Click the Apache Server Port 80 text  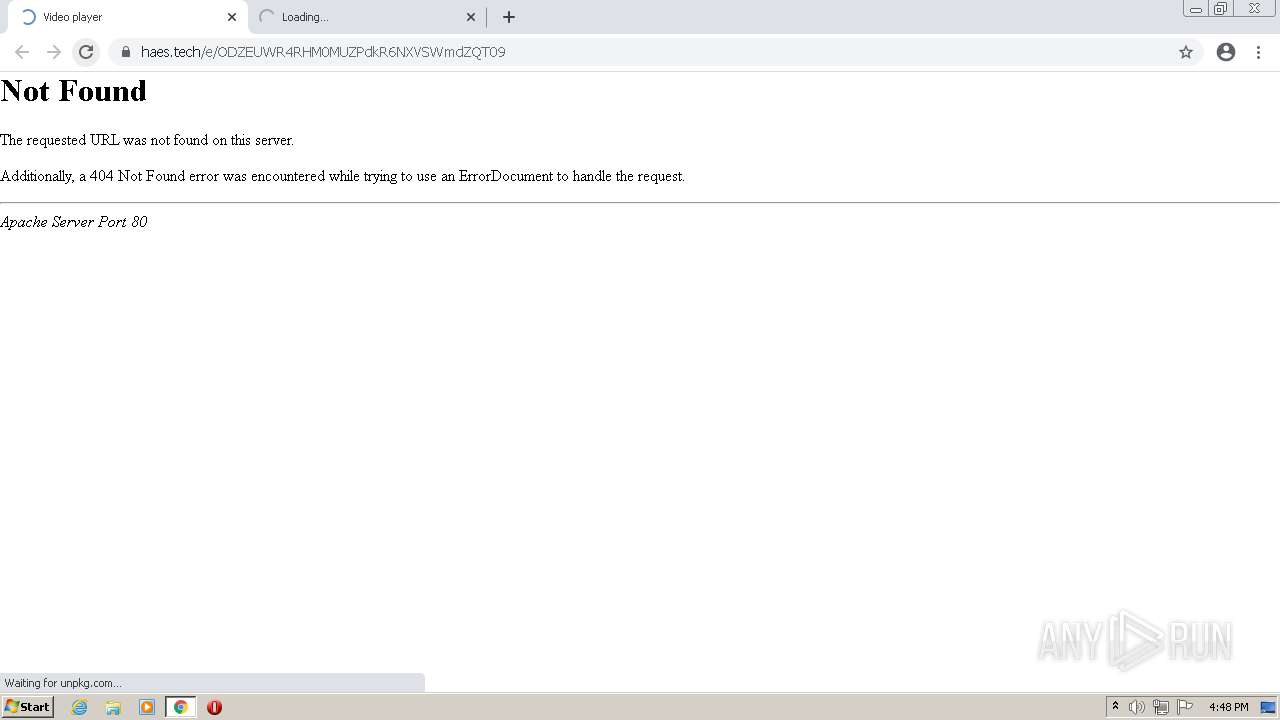click(x=74, y=222)
